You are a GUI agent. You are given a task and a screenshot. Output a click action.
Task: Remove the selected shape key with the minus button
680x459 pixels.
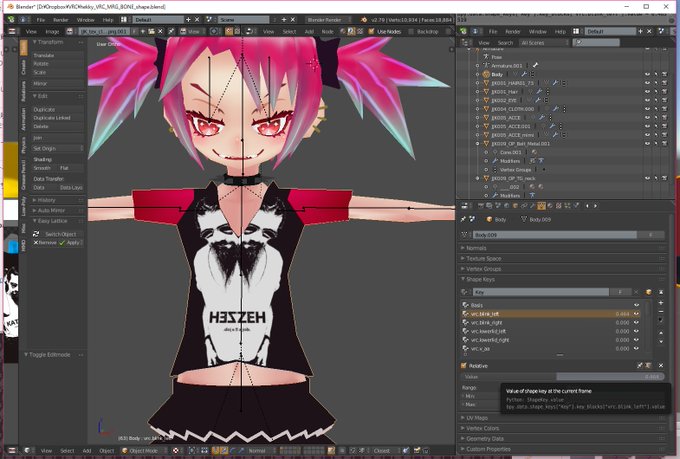(x=660, y=311)
